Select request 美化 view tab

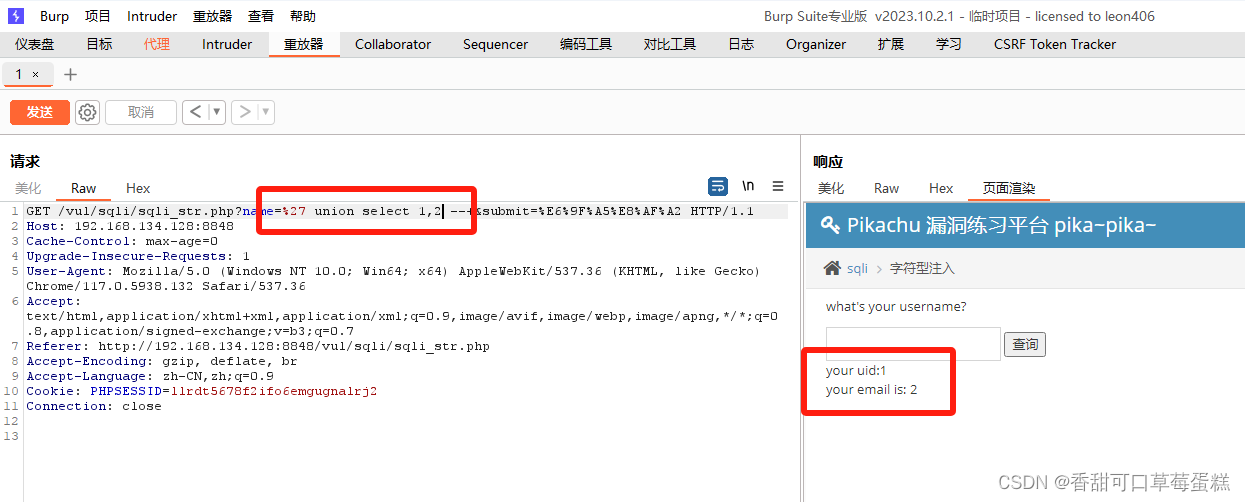click(x=28, y=188)
